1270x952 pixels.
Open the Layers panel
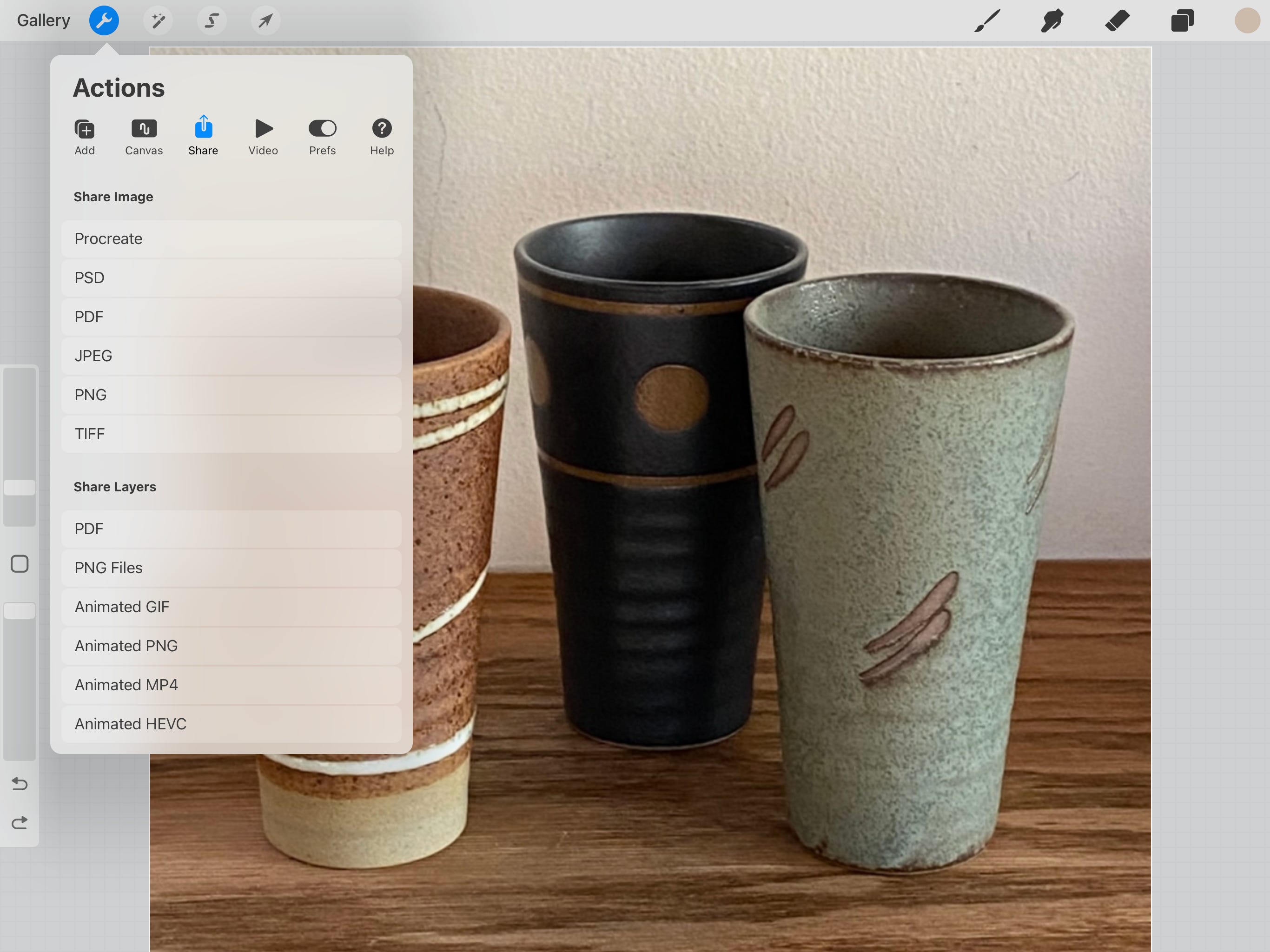pos(1182,20)
